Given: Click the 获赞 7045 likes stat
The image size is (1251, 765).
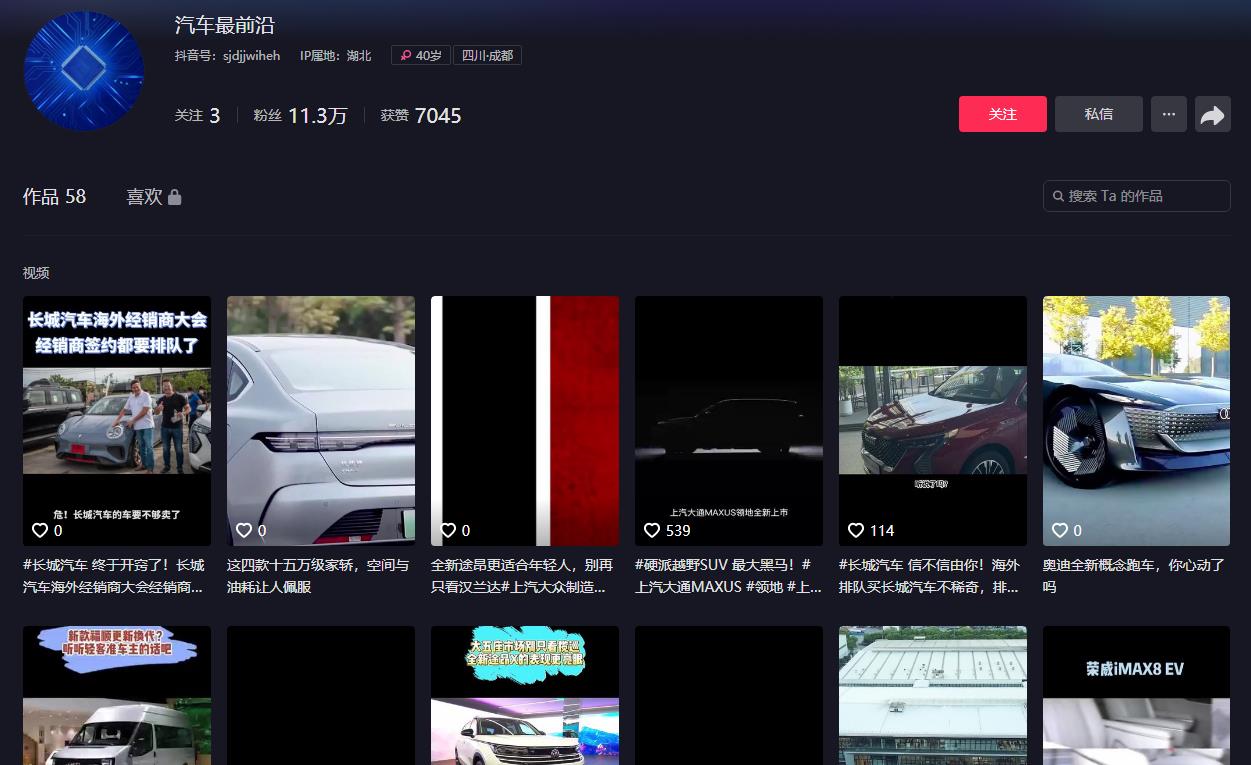Looking at the screenshot, I should tap(421, 116).
